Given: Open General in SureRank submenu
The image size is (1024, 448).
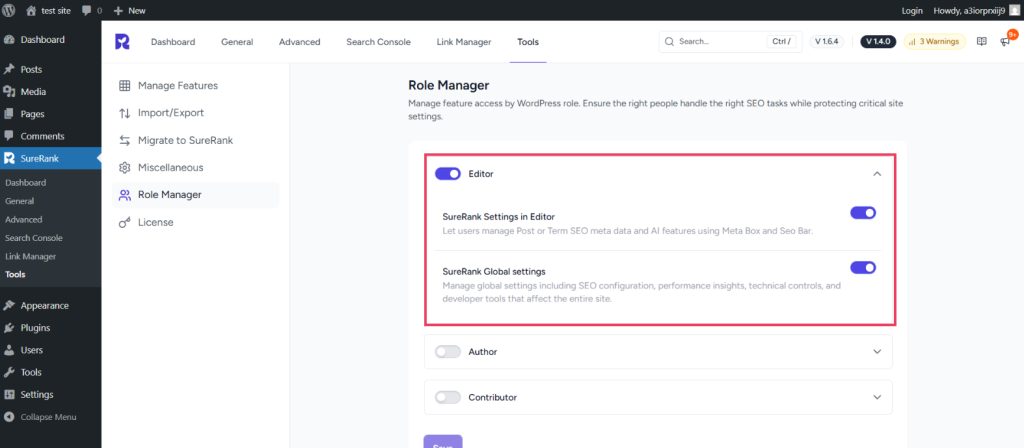Looking at the screenshot, I should pos(20,201).
